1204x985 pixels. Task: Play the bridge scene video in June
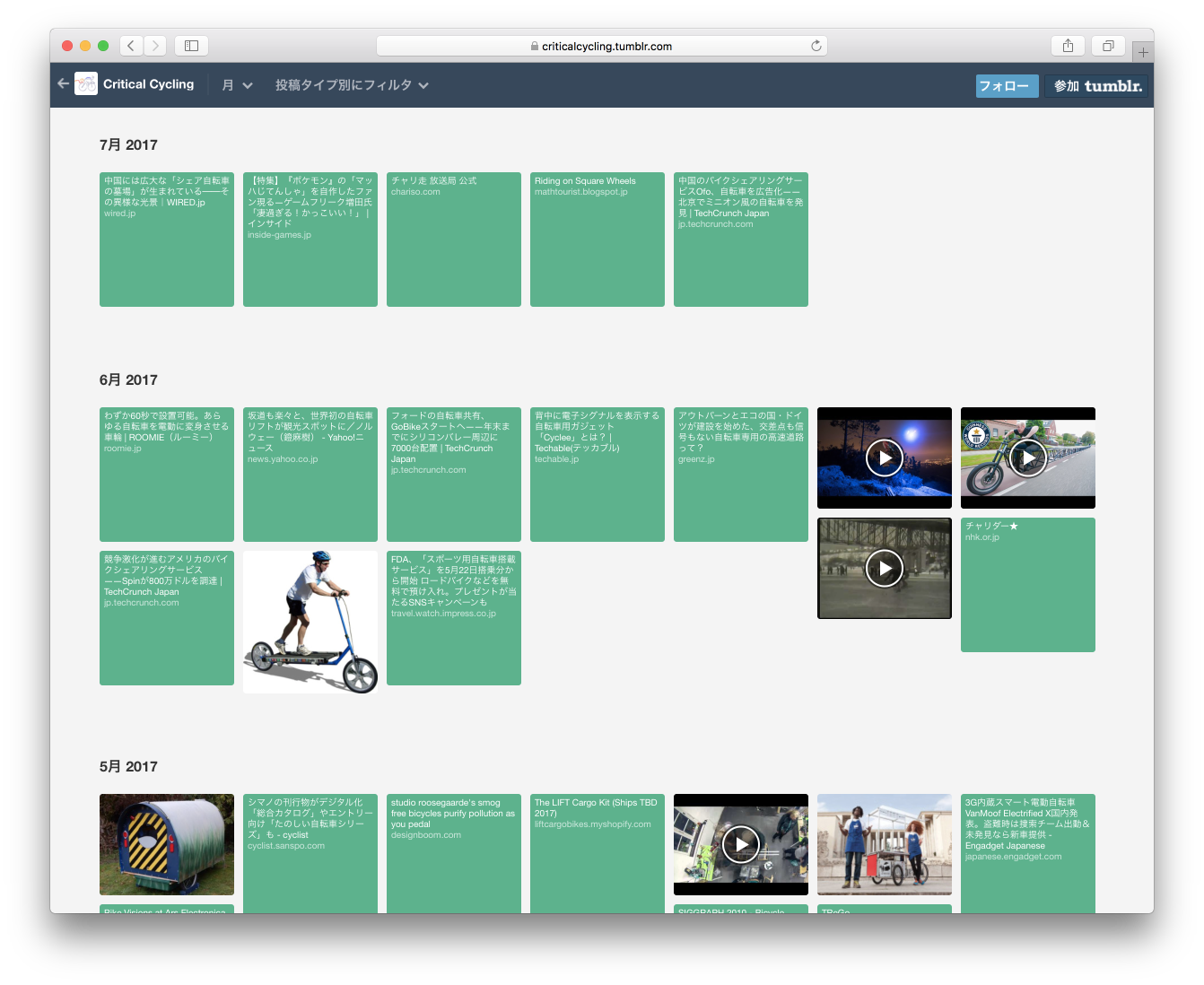tap(885, 569)
